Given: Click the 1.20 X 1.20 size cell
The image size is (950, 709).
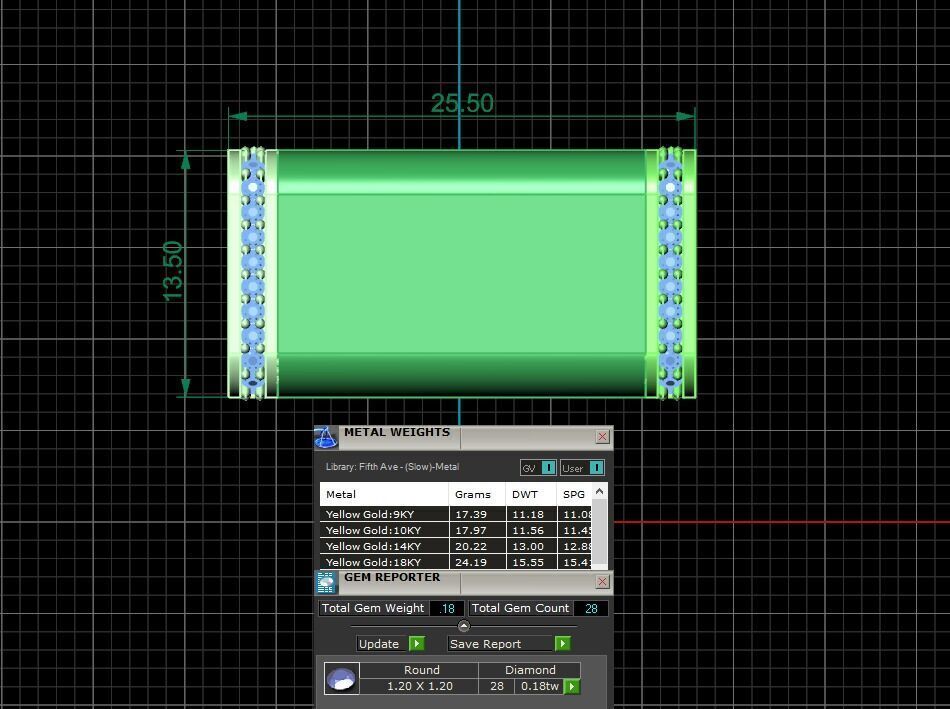Looking at the screenshot, I should (420, 687).
